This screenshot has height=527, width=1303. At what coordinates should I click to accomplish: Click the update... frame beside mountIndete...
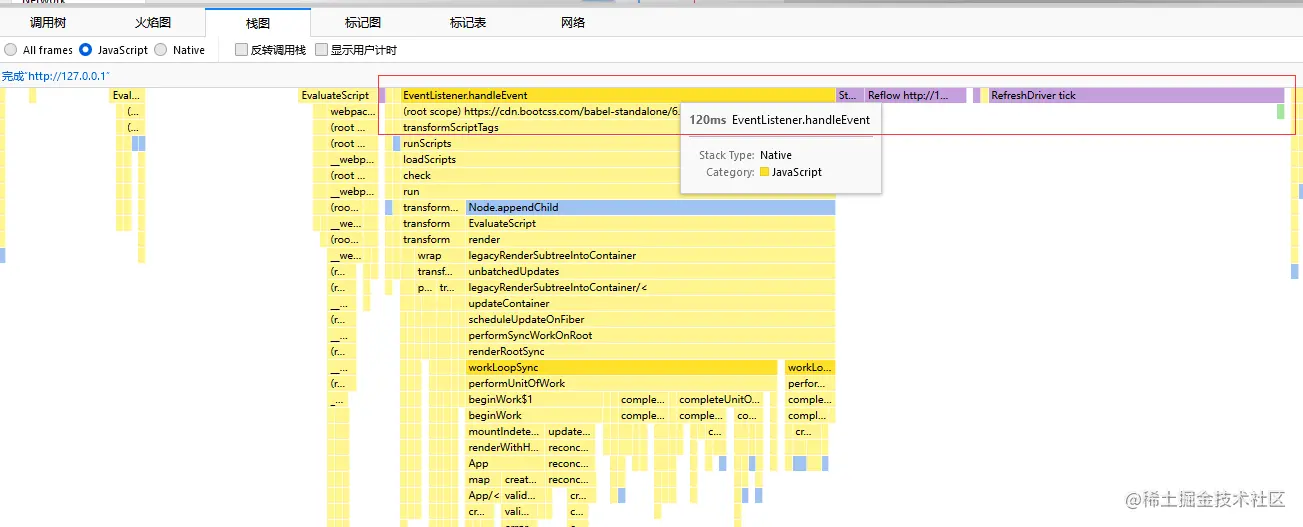pyautogui.click(x=570, y=432)
